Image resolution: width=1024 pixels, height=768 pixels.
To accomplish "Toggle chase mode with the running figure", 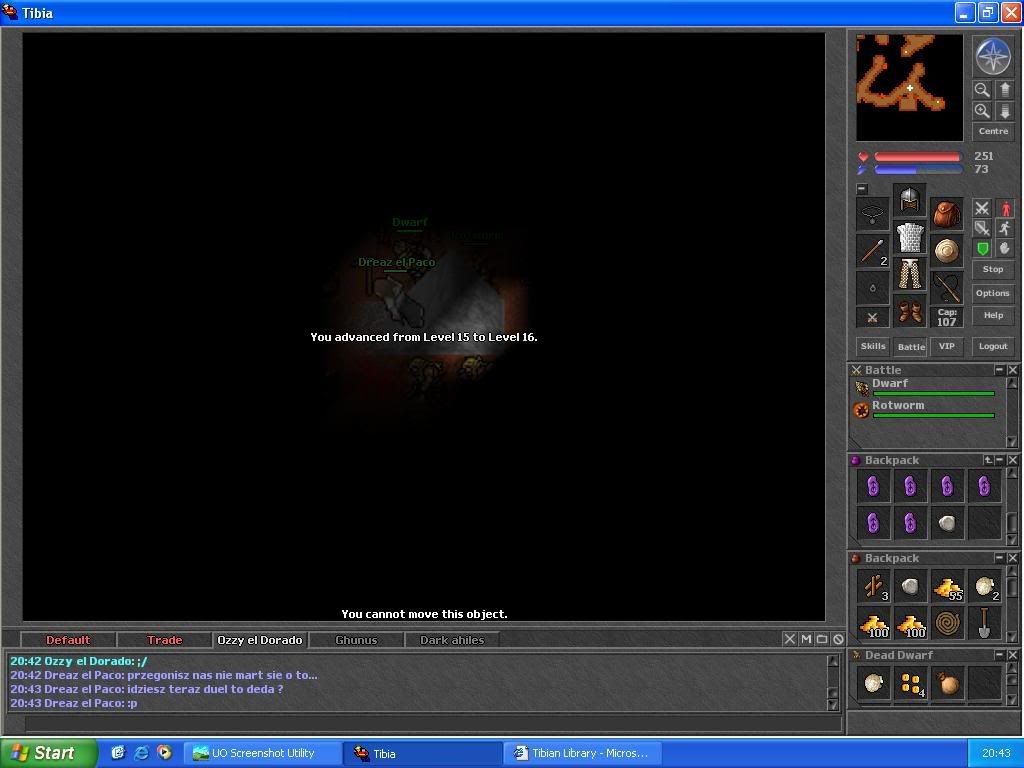I will tap(1005, 228).
